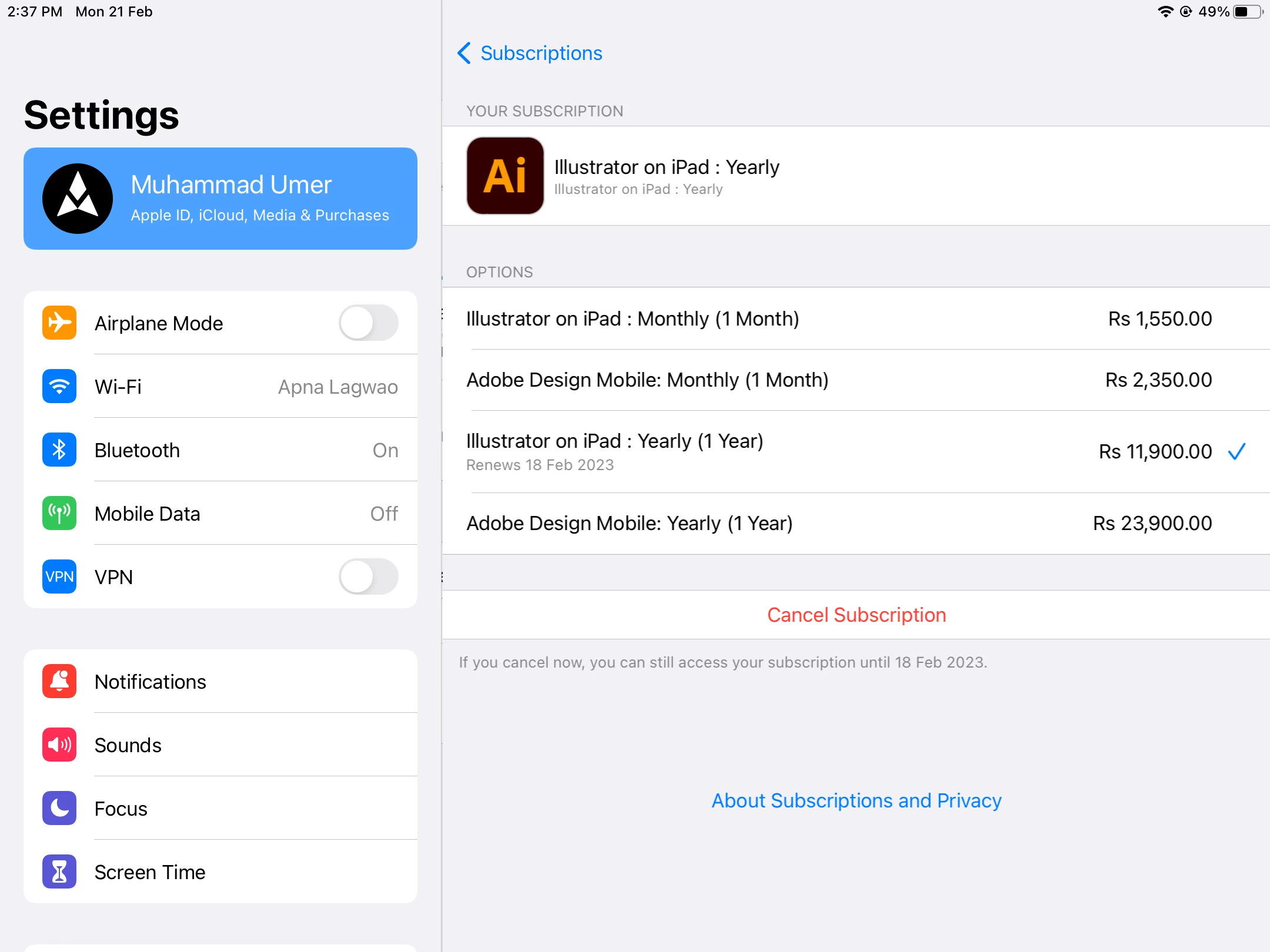Tap the Focus moon icon

59,808
